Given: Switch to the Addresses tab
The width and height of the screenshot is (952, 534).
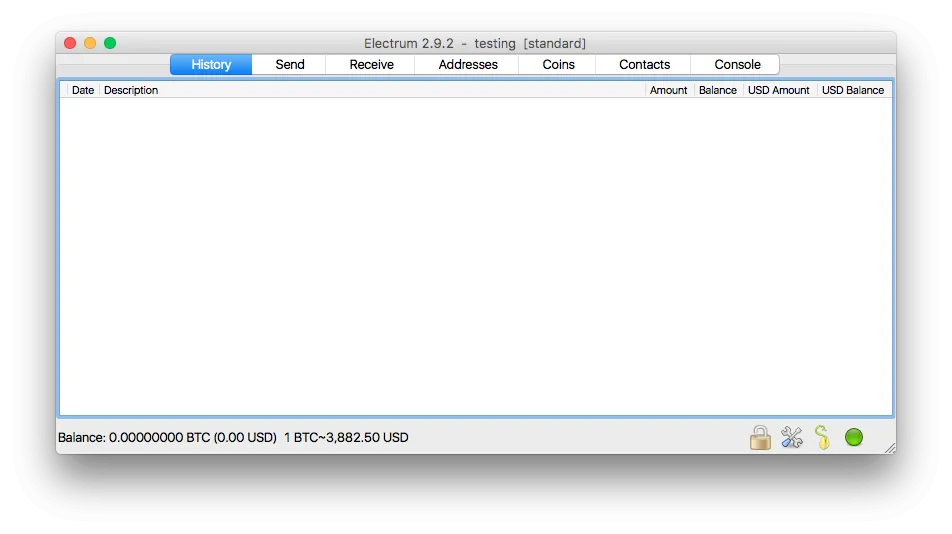Looking at the screenshot, I should coord(468,64).
